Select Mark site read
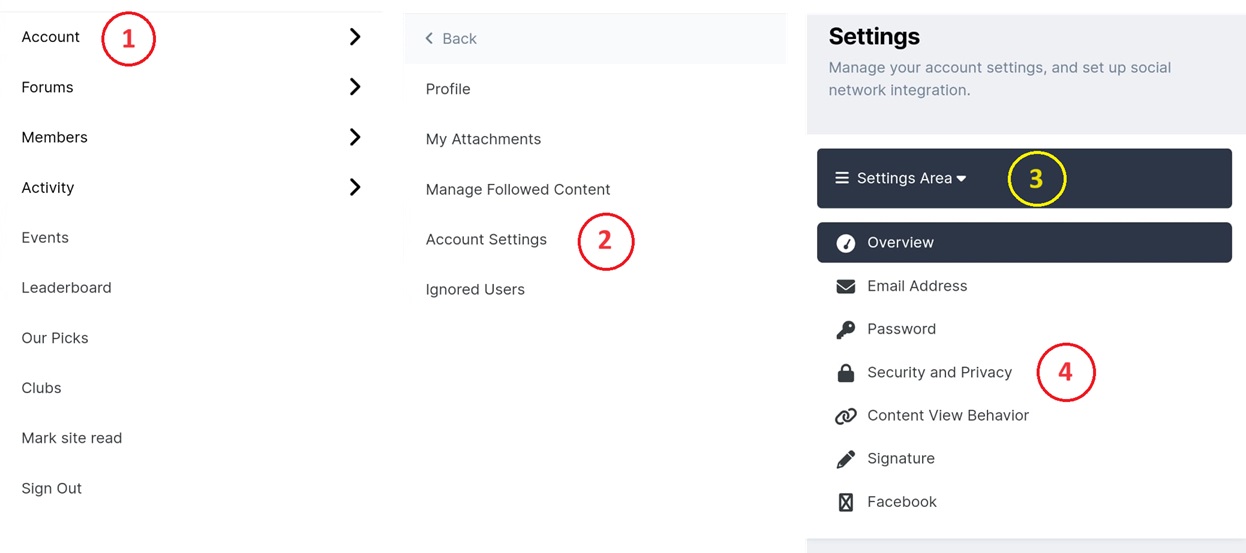The height and width of the screenshot is (553, 1246). (71, 438)
